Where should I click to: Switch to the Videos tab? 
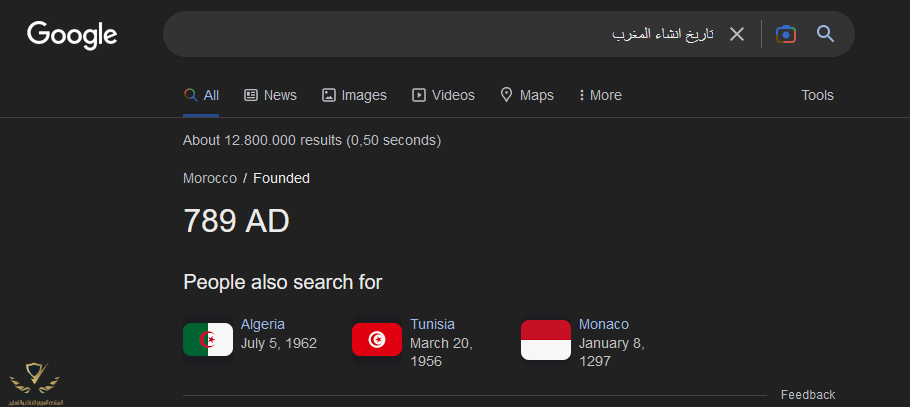pos(443,95)
